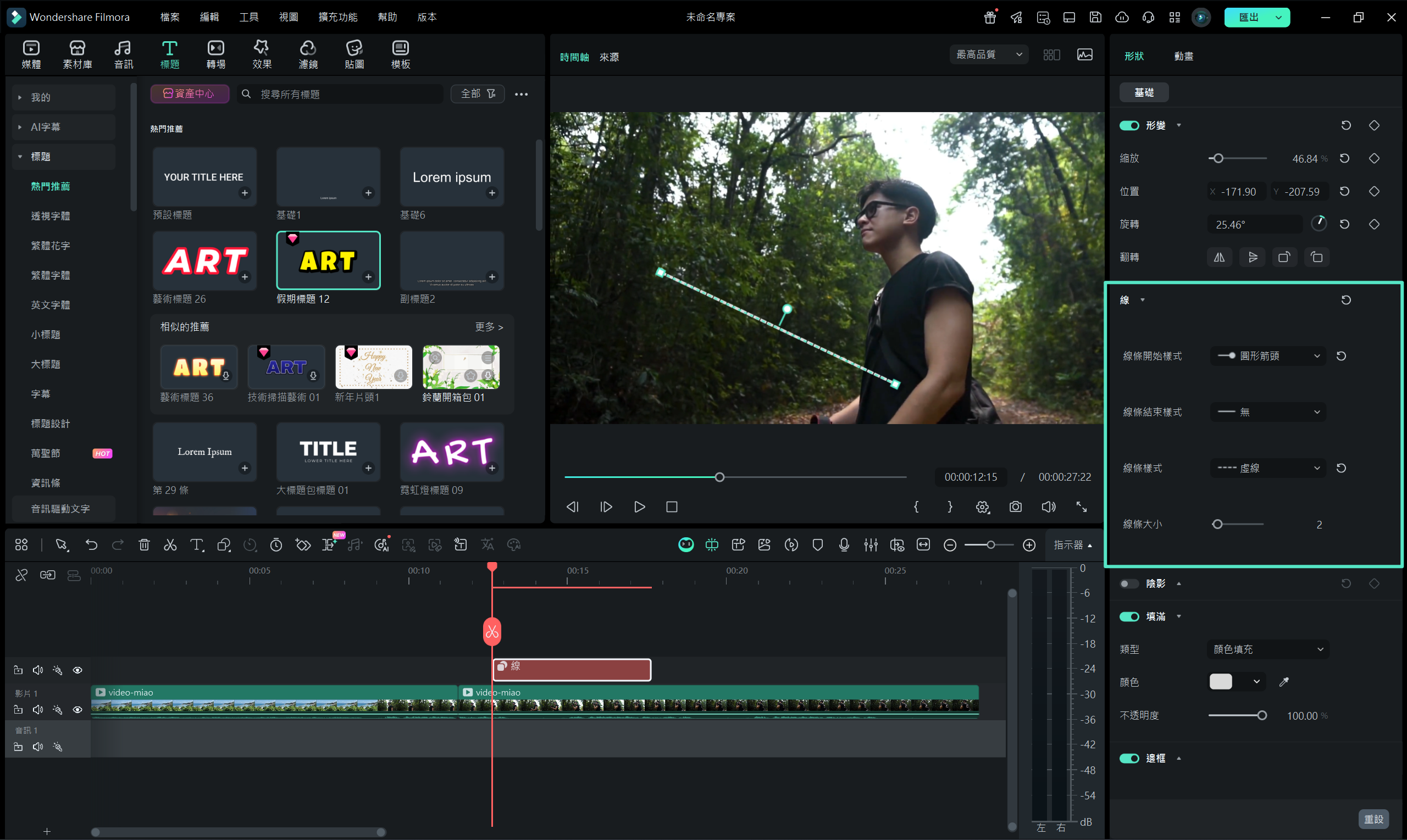Image resolution: width=1407 pixels, height=840 pixels.
Task: Click the snapshot camera icon under preview
Action: 1015,507
